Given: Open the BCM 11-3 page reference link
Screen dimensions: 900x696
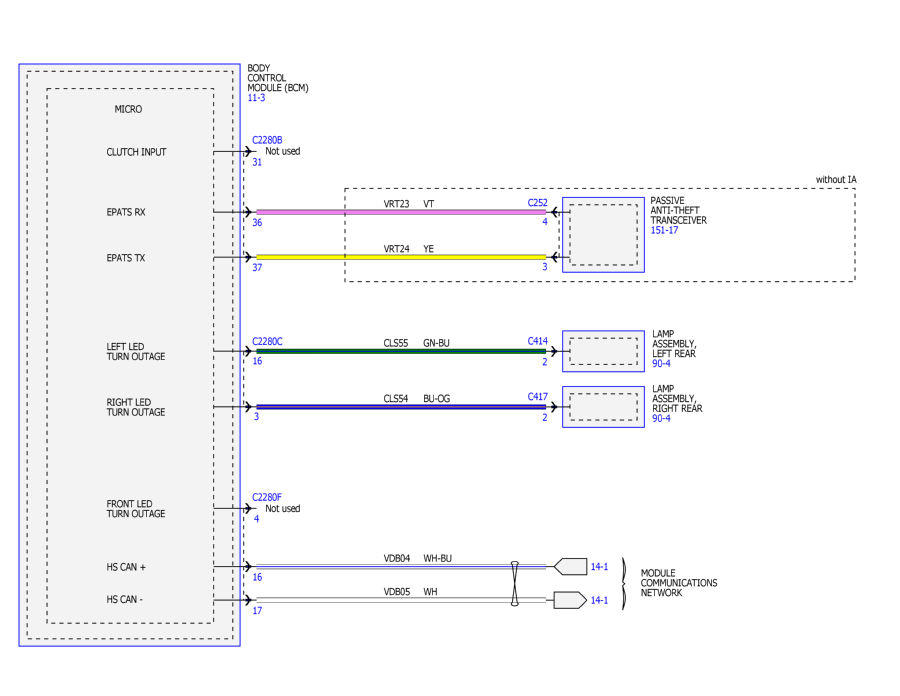Looking at the screenshot, I should [x=256, y=98].
